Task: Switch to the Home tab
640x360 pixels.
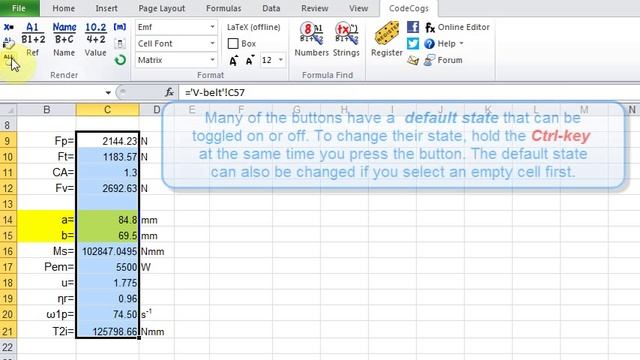Action: [x=64, y=8]
